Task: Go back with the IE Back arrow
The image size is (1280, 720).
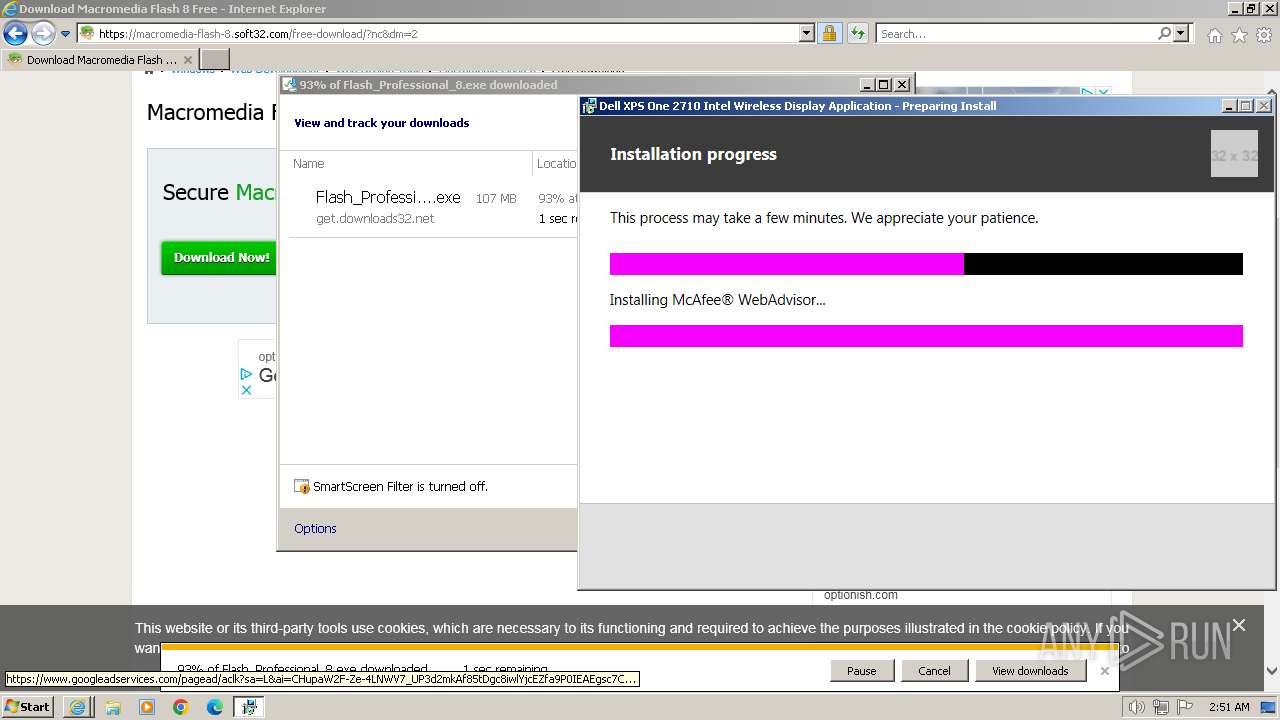Action: pos(15,33)
